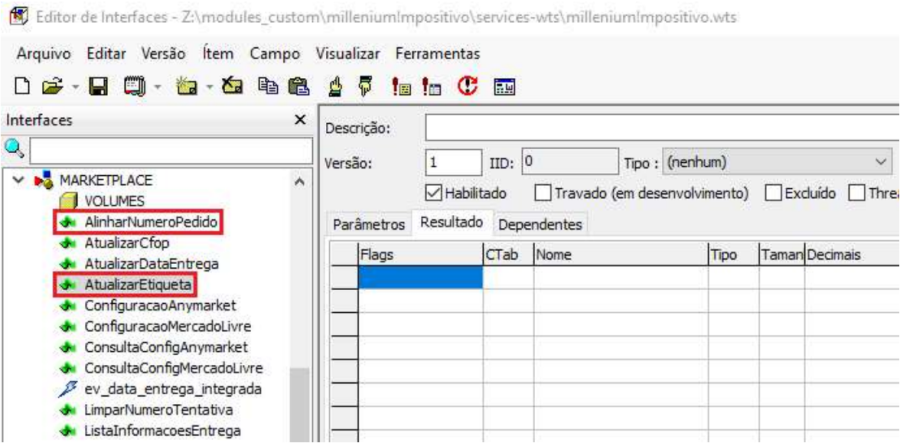Click the green icon beside AtualizarCfop
Image resolution: width=900 pixels, height=443 pixels.
tap(68, 243)
